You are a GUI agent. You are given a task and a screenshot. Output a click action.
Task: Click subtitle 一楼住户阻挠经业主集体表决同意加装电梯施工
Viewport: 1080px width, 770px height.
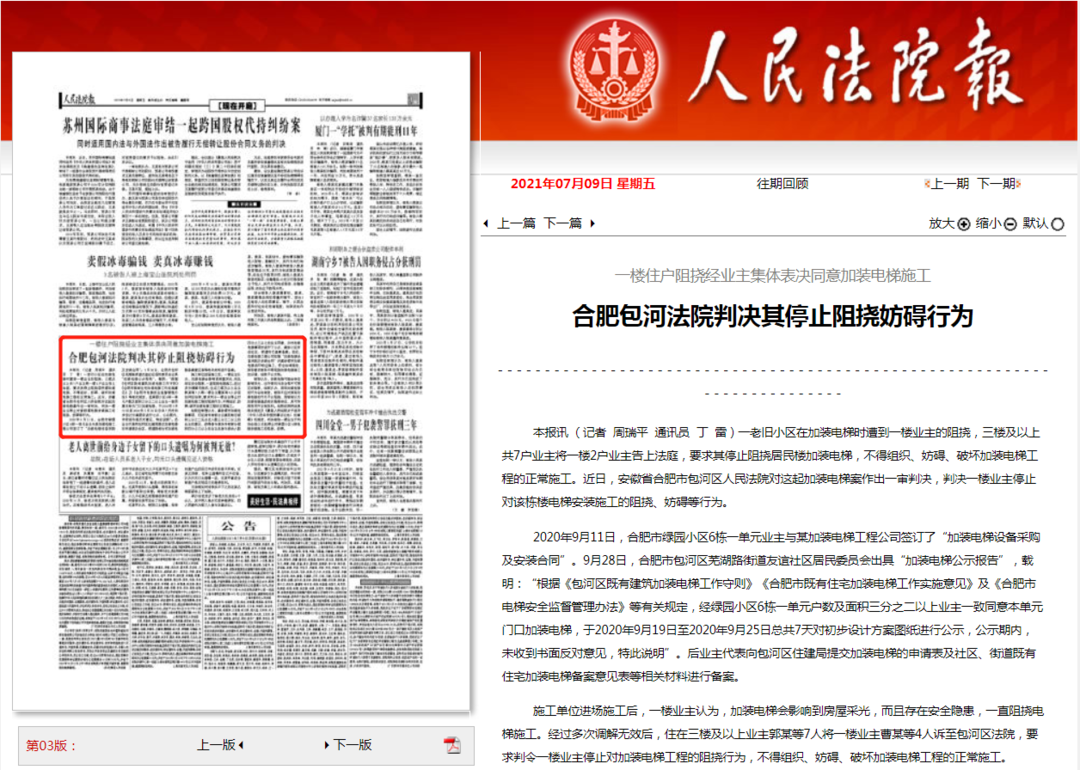click(x=772, y=275)
